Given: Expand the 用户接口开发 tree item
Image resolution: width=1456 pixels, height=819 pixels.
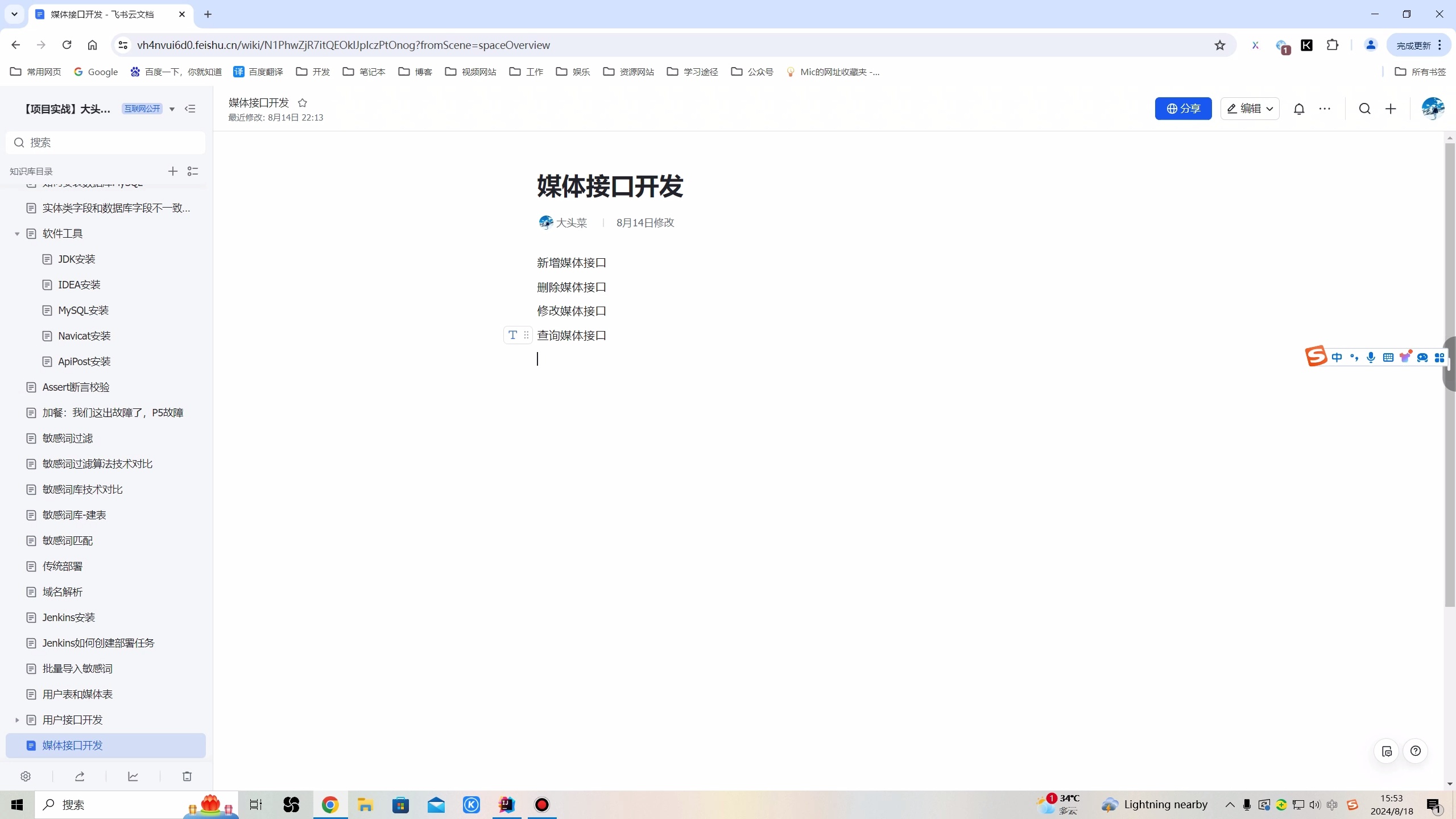Looking at the screenshot, I should point(16,719).
